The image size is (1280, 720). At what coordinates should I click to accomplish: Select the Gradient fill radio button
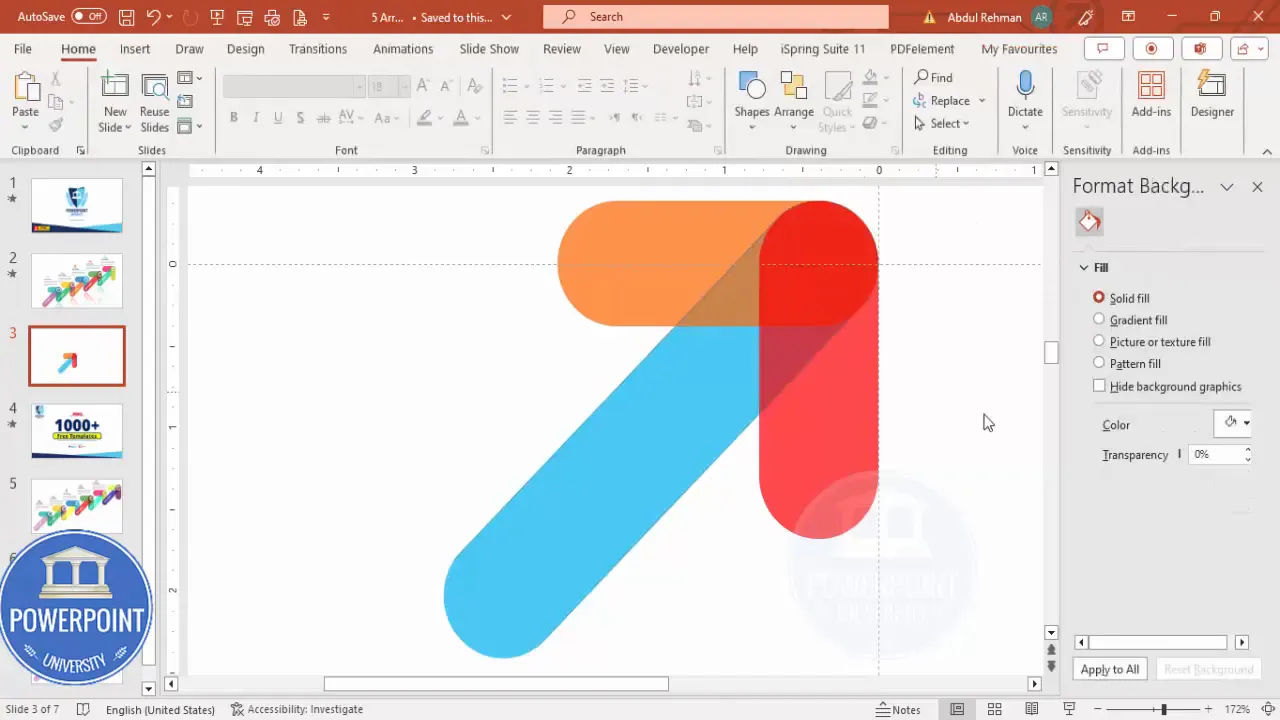[1099, 319]
